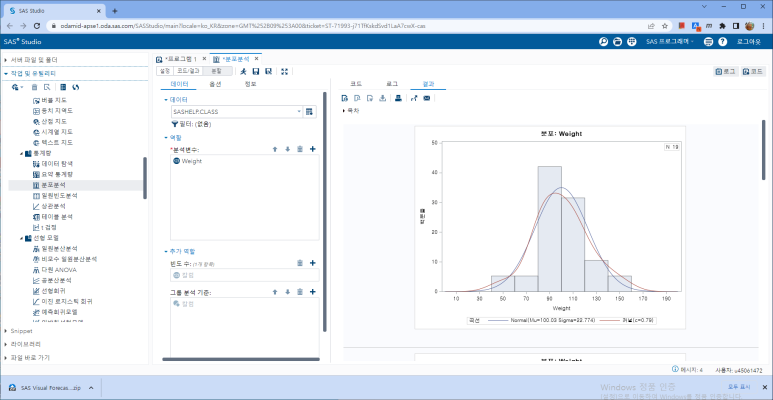Move the 분석변수 column up with arrow
The image size is (773, 400).
275,149
